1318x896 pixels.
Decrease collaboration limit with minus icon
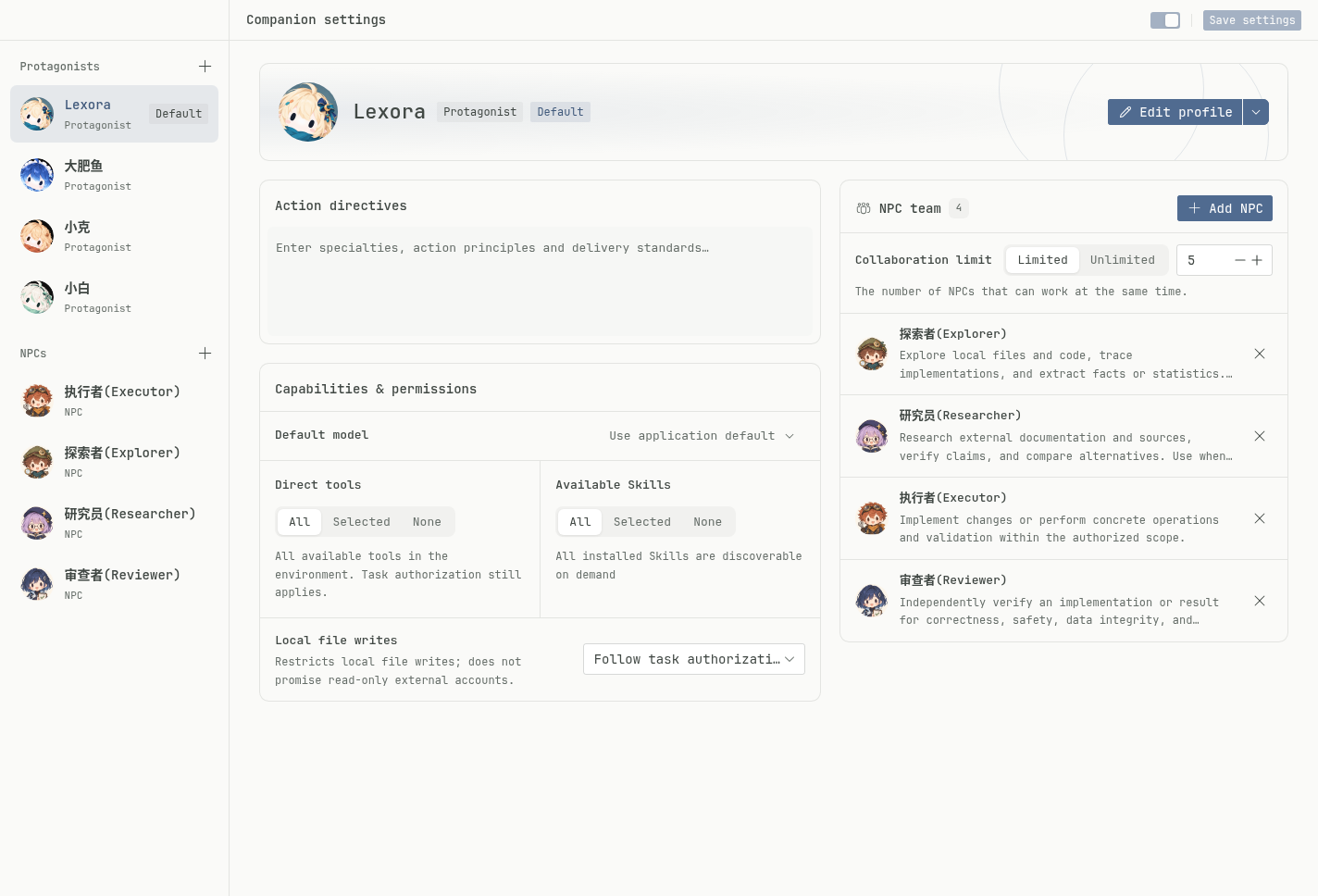(x=1240, y=260)
